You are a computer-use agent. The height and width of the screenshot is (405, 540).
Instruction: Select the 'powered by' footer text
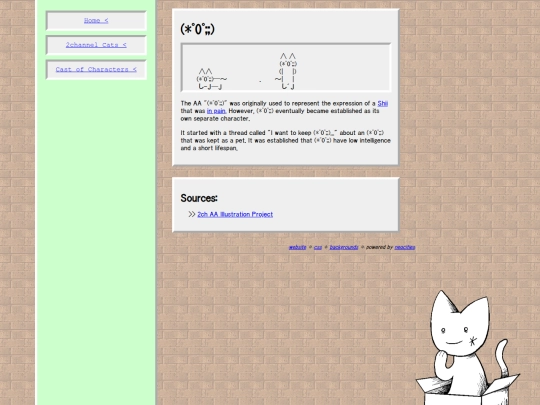379,247
